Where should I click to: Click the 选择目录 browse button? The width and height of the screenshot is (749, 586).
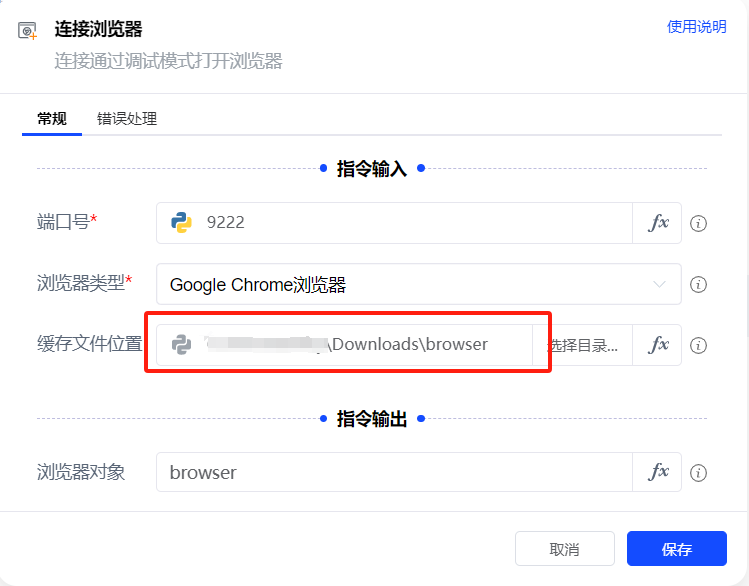[x=583, y=346]
